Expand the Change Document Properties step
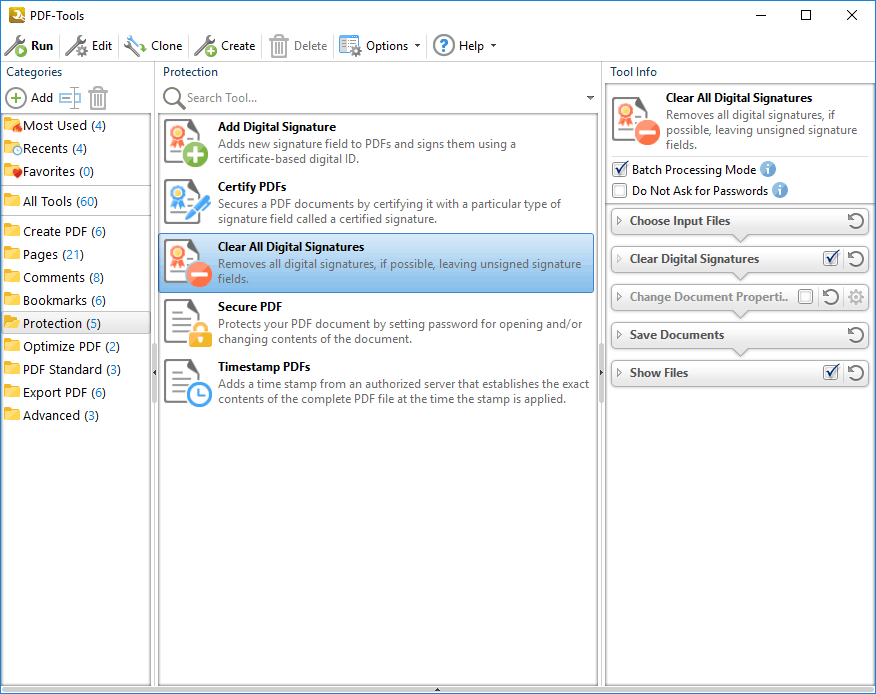The height and width of the screenshot is (694, 876). coord(619,297)
